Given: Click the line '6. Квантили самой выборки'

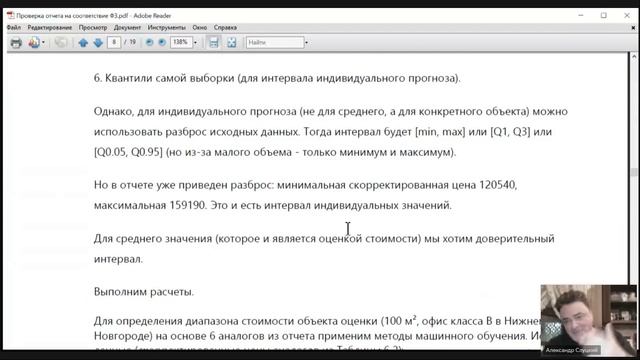Looking at the screenshot, I should 277,78.
